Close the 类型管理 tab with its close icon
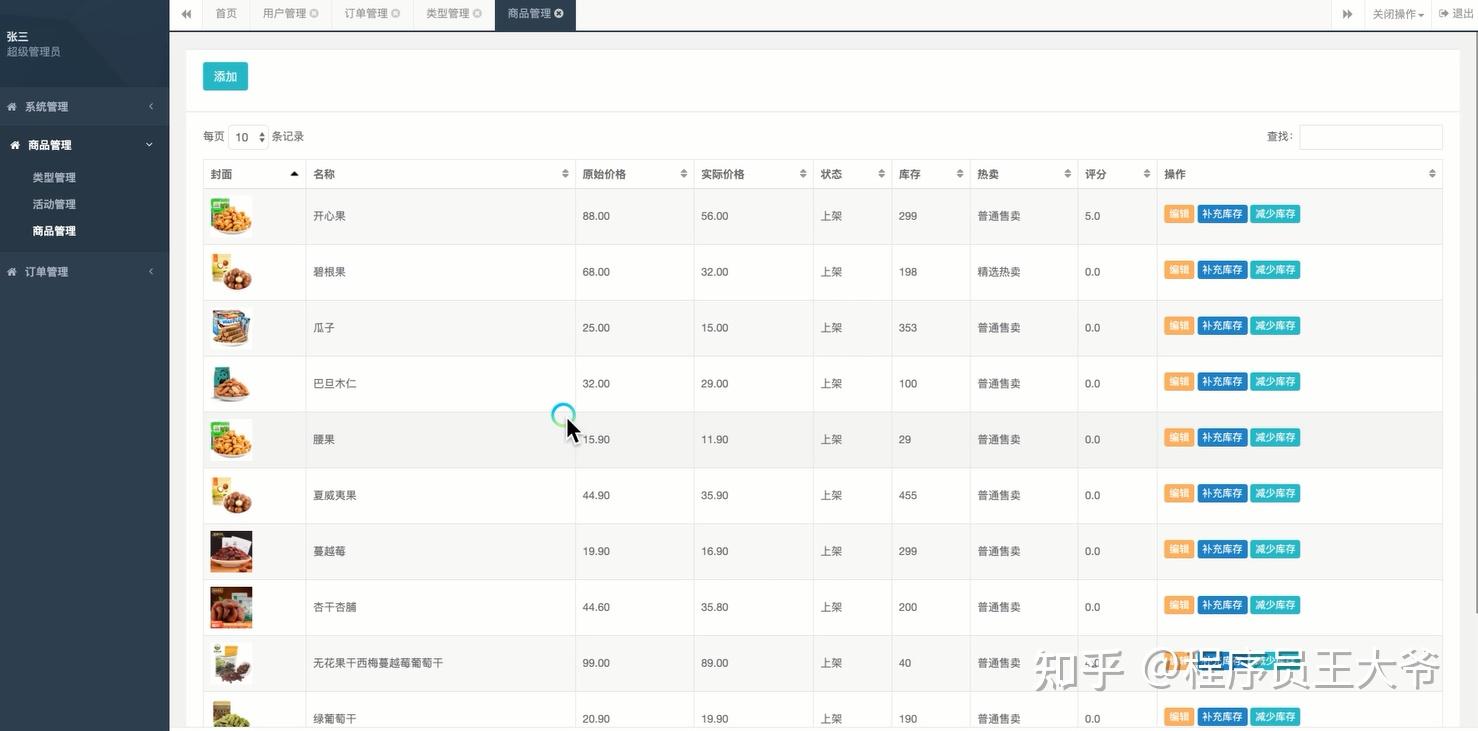Image resolution: width=1478 pixels, height=731 pixels. [478, 13]
